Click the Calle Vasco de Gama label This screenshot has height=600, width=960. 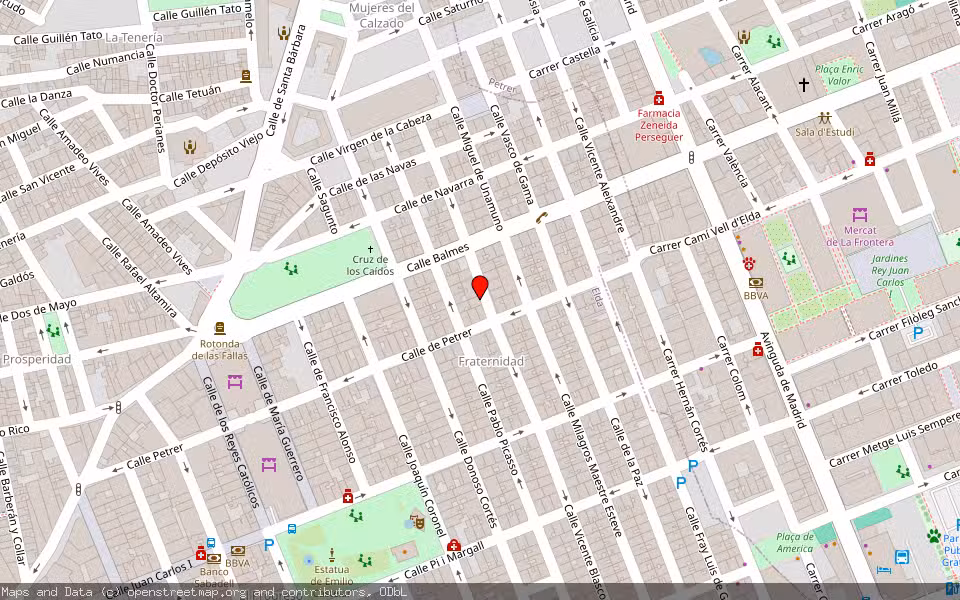coord(512,154)
